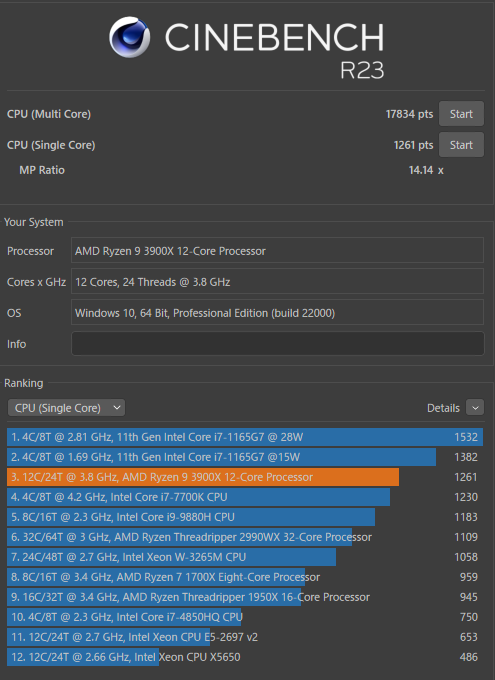This screenshot has width=495, height=680.
Task: Select ranking row 6 Threadripper 2990WX
Action: coord(245,537)
